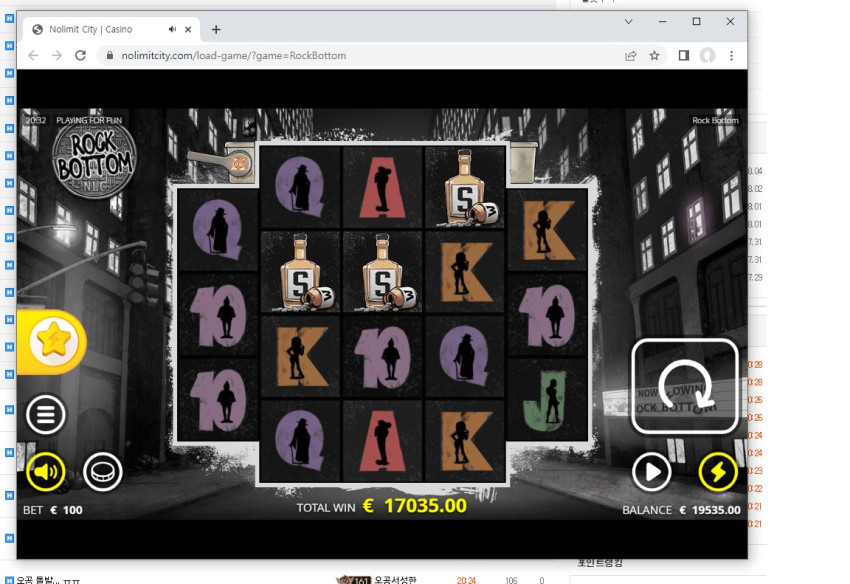The width and height of the screenshot is (850, 584).
Task: Click the Rock Bottom manhole logo
Action: (x=94, y=159)
